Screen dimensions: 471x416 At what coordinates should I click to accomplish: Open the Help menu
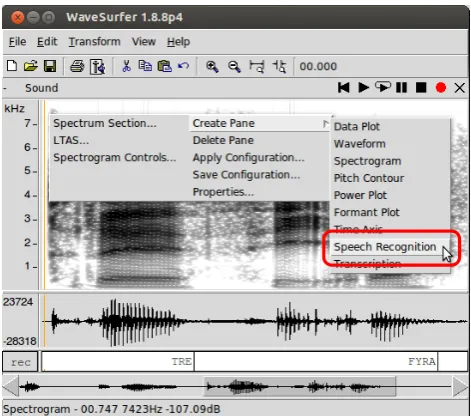[x=178, y=42]
